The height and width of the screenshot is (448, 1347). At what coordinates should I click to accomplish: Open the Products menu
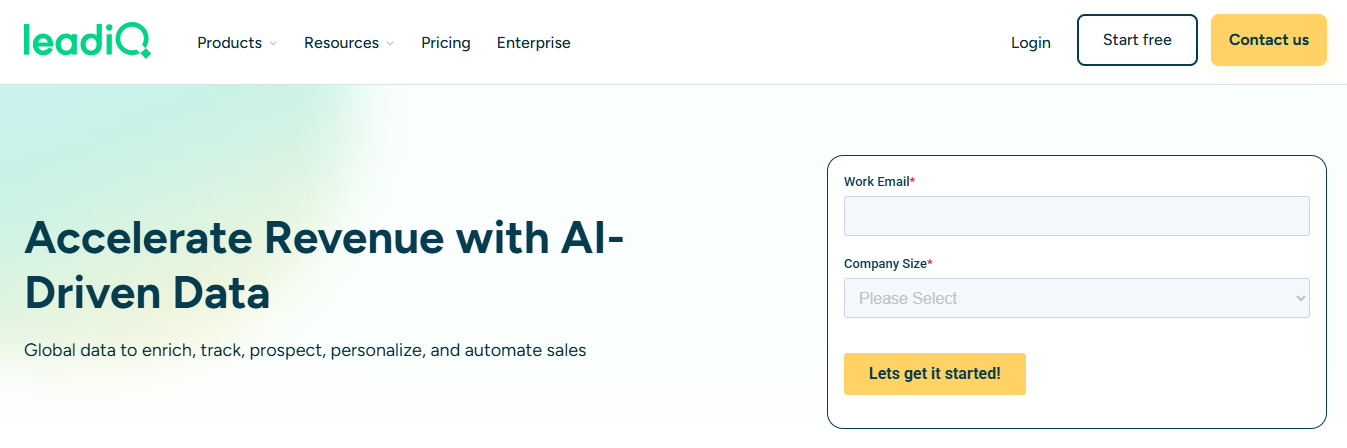237,43
